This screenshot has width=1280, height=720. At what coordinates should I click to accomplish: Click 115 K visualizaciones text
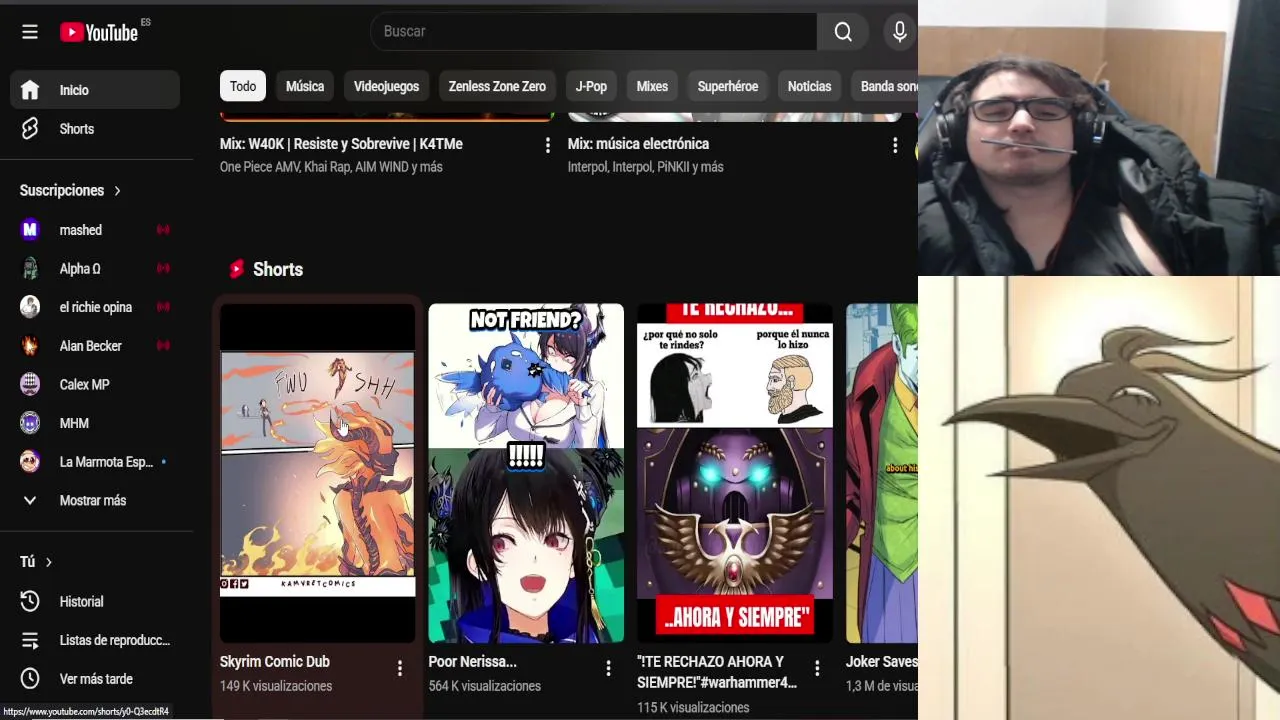(x=693, y=707)
